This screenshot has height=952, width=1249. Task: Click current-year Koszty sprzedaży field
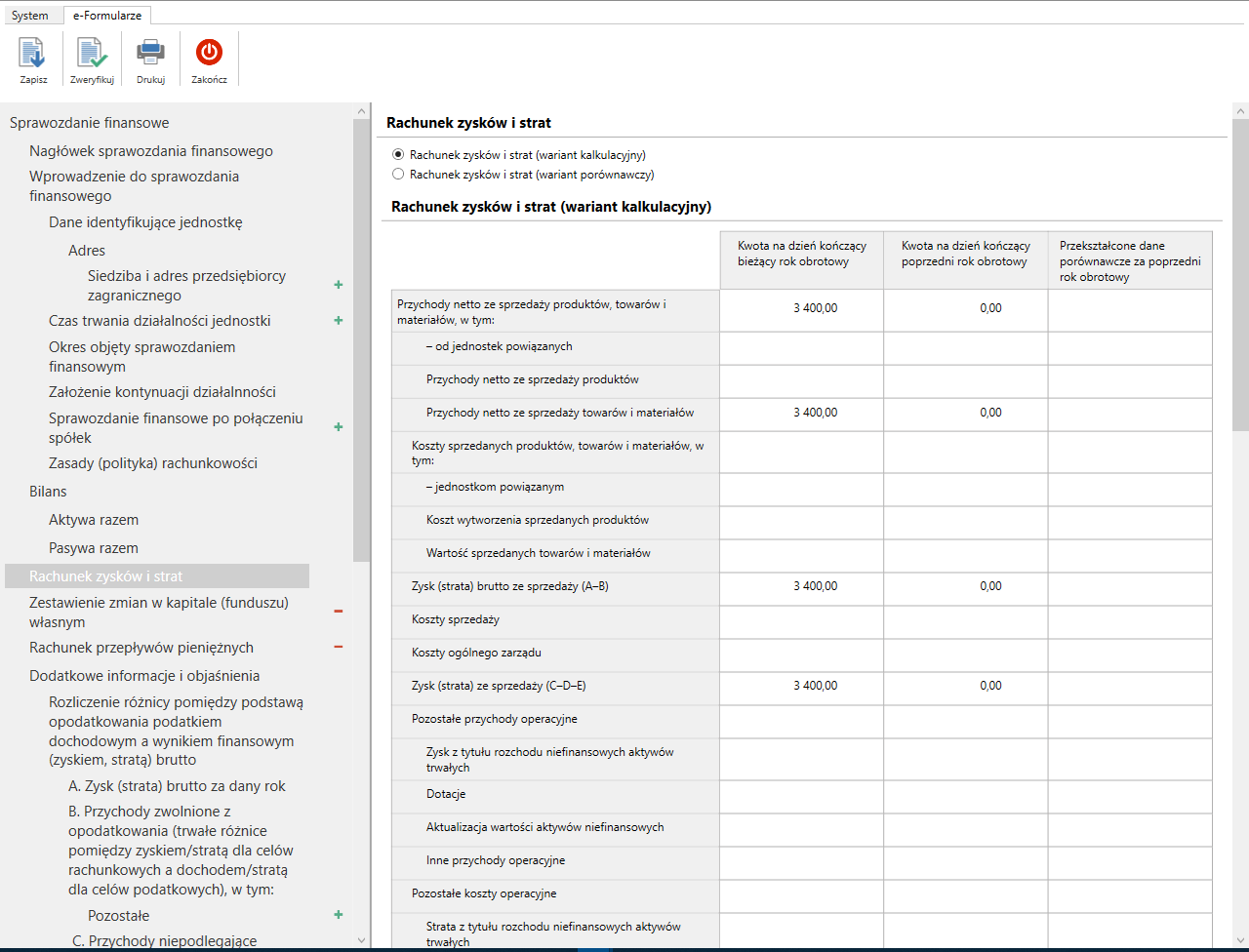click(802, 621)
